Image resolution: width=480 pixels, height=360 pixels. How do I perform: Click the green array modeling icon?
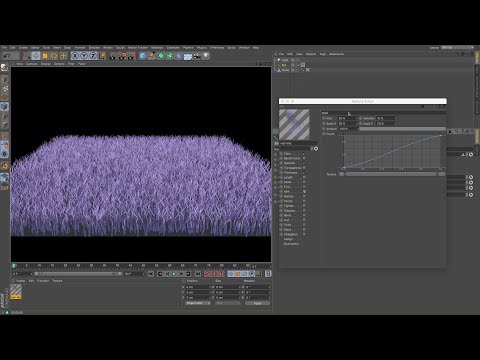pyautogui.click(x=170, y=56)
